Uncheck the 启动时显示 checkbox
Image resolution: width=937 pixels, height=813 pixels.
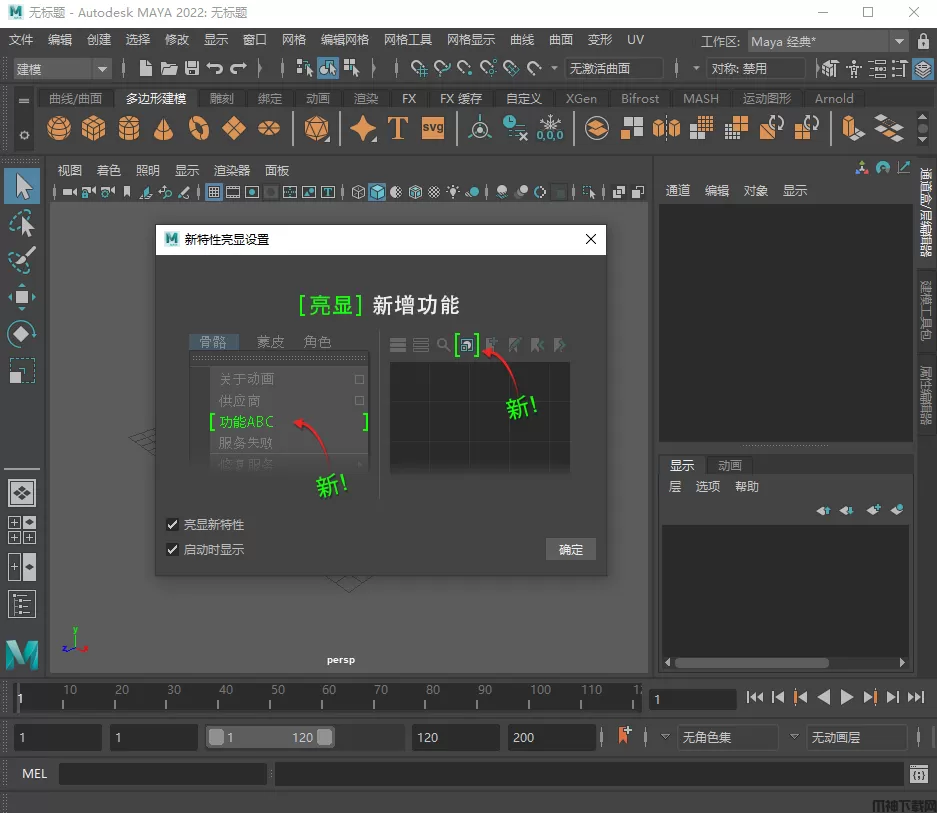point(173,549)
